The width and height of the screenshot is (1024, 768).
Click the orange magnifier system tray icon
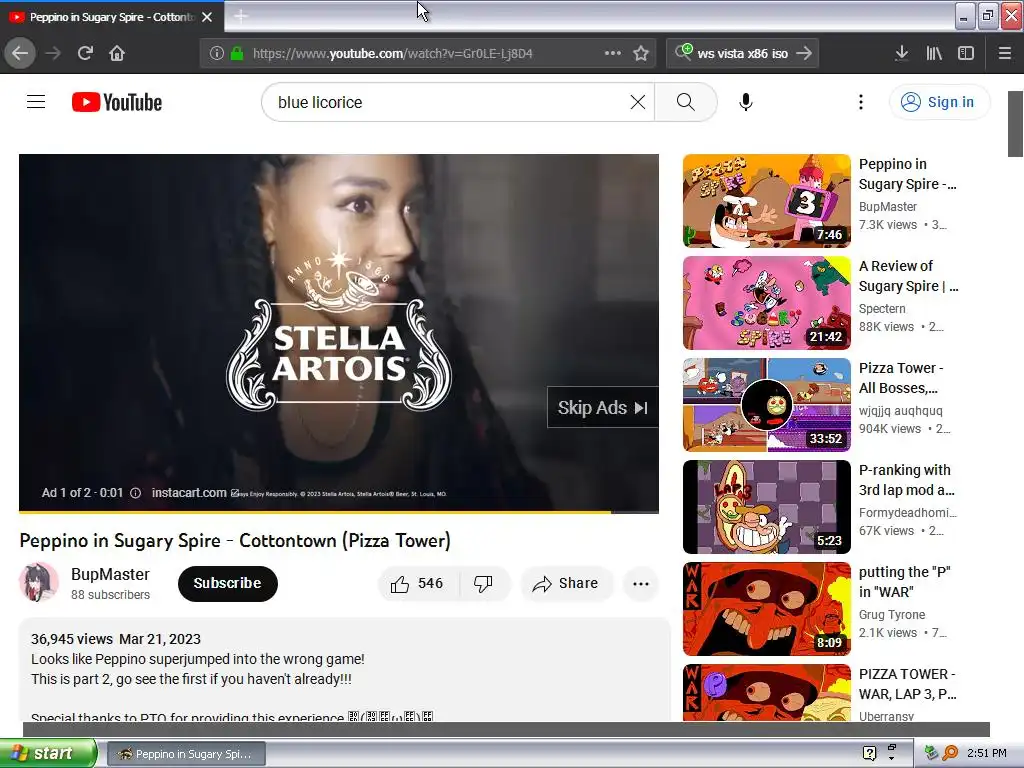(x=950, y=753)
